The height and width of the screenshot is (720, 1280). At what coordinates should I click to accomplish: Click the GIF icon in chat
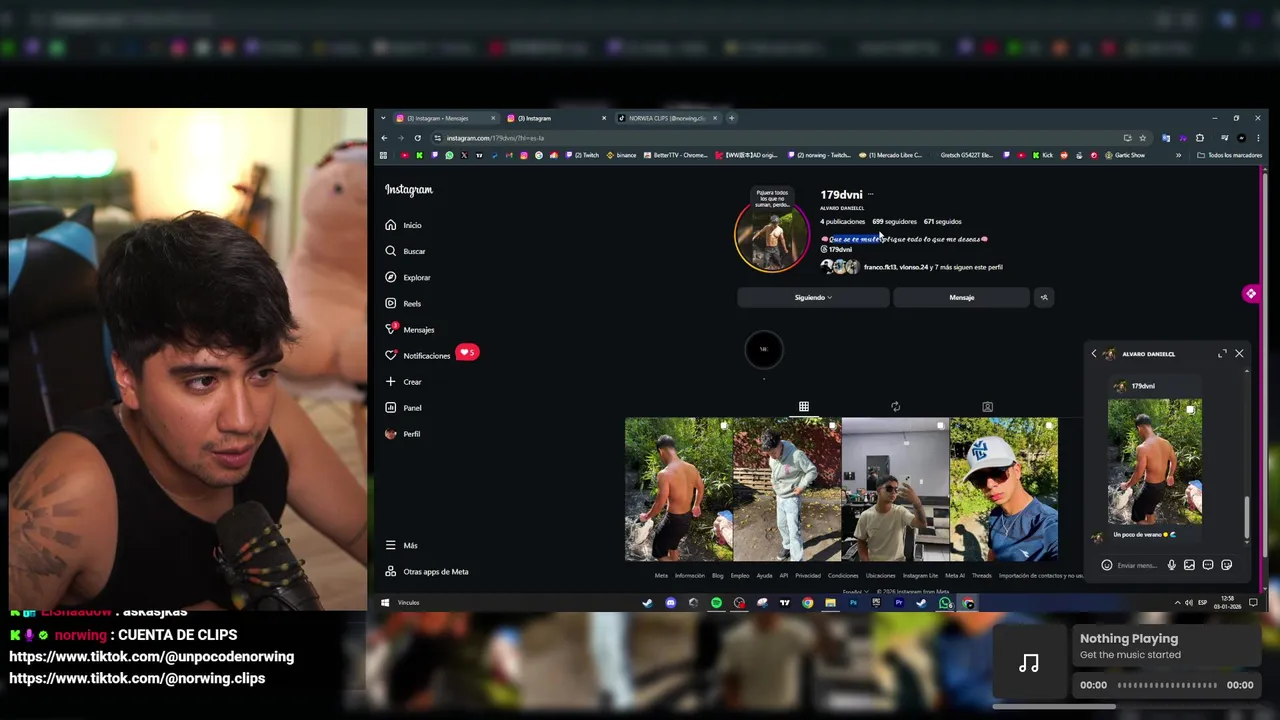pos(1208,565)
